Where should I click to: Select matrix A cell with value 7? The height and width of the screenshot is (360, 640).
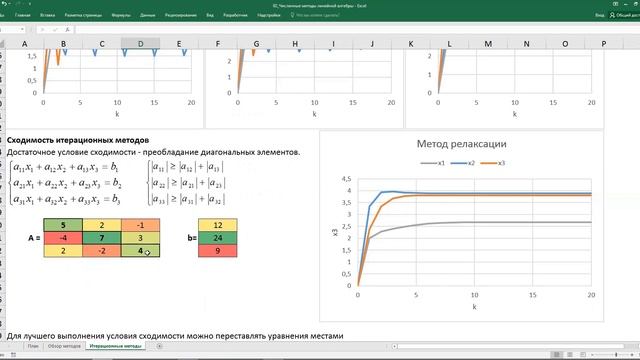[102, 238]
